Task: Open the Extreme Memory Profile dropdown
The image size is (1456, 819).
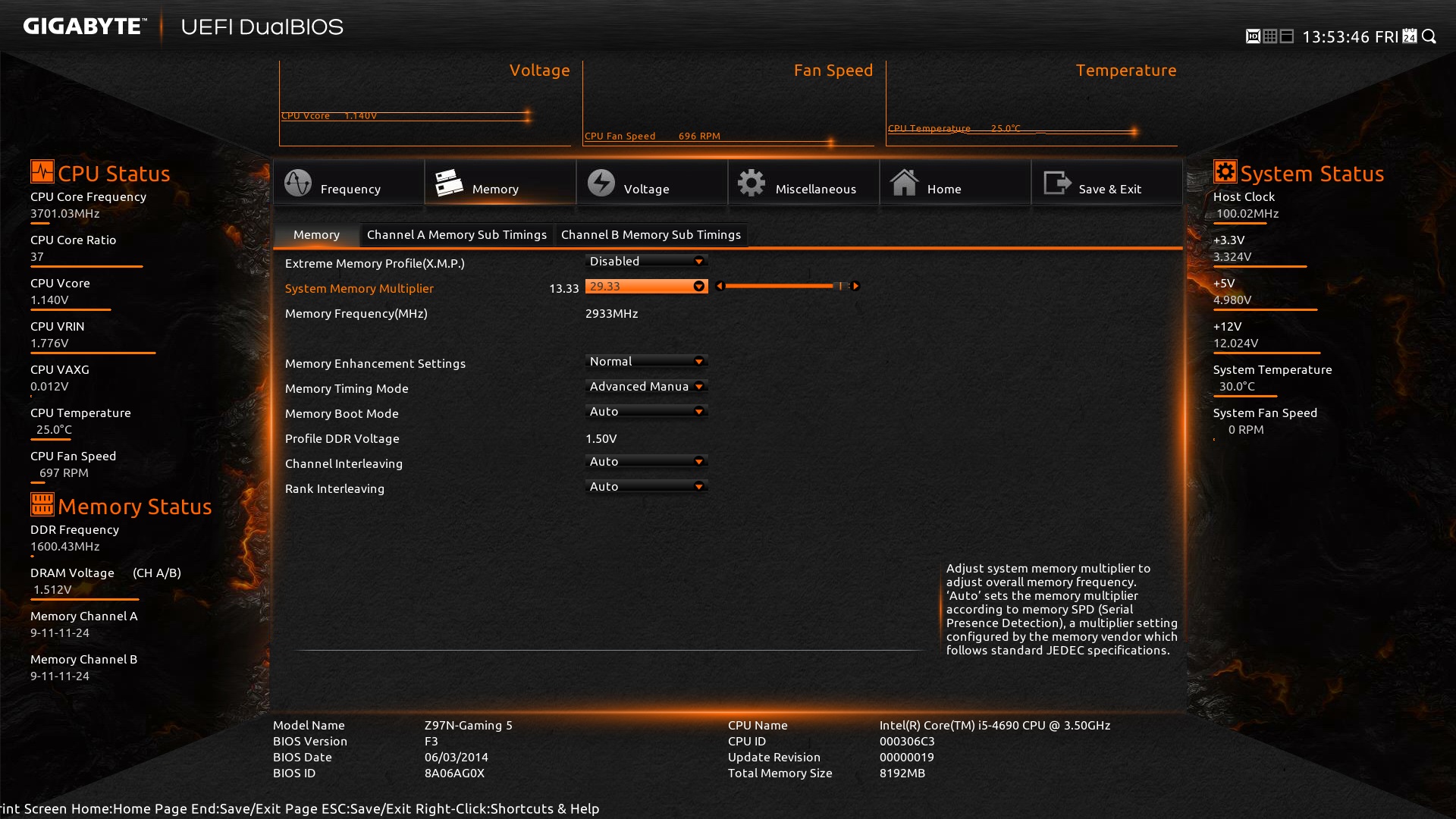Action: coord(647,261)
